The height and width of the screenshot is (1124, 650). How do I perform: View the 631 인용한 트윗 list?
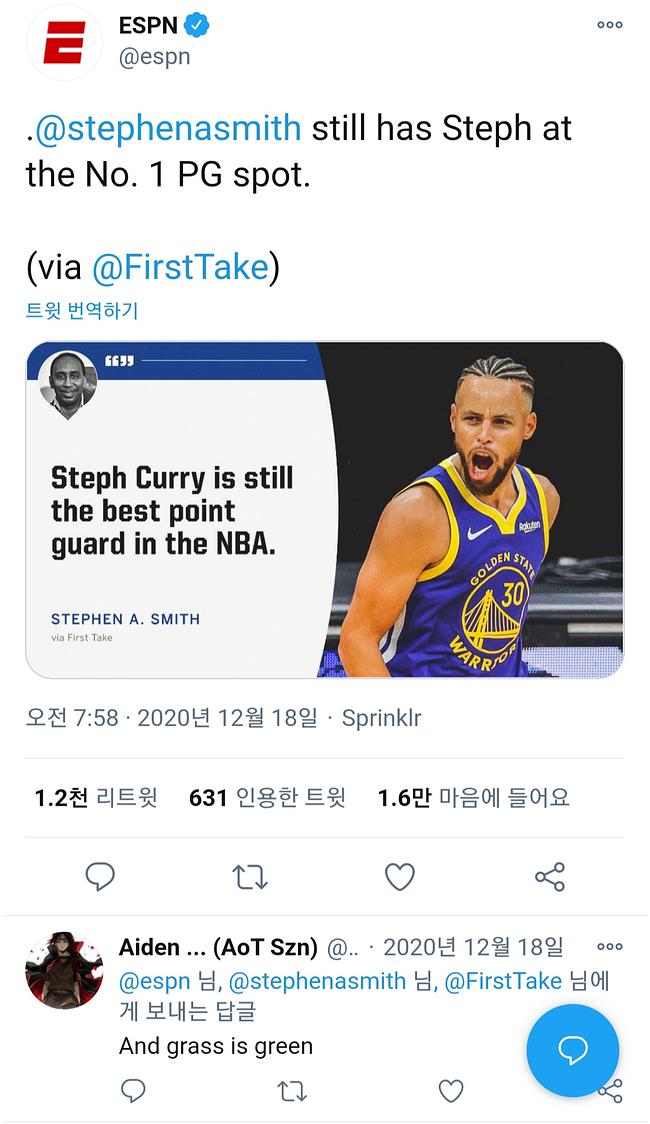267,798
